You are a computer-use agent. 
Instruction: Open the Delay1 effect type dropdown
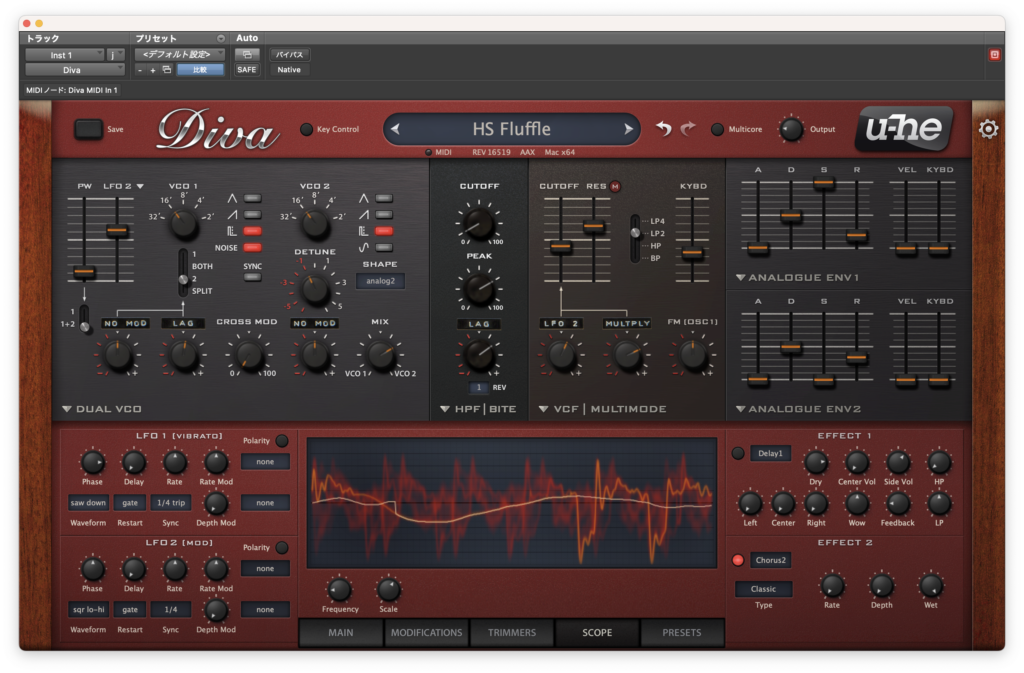coord(770,453)
